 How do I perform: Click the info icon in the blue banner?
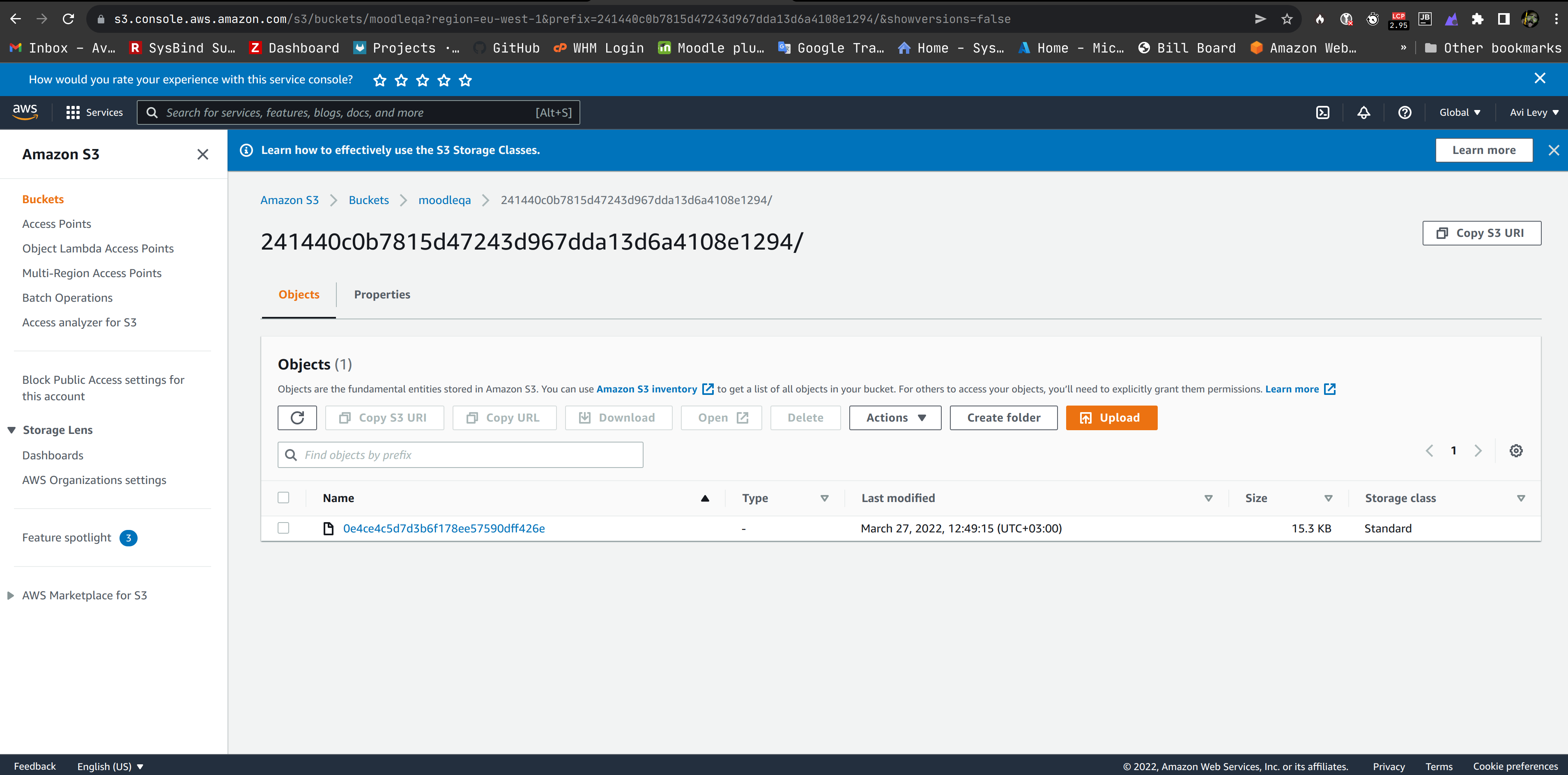pyautogui.click(x=246, y=150)
